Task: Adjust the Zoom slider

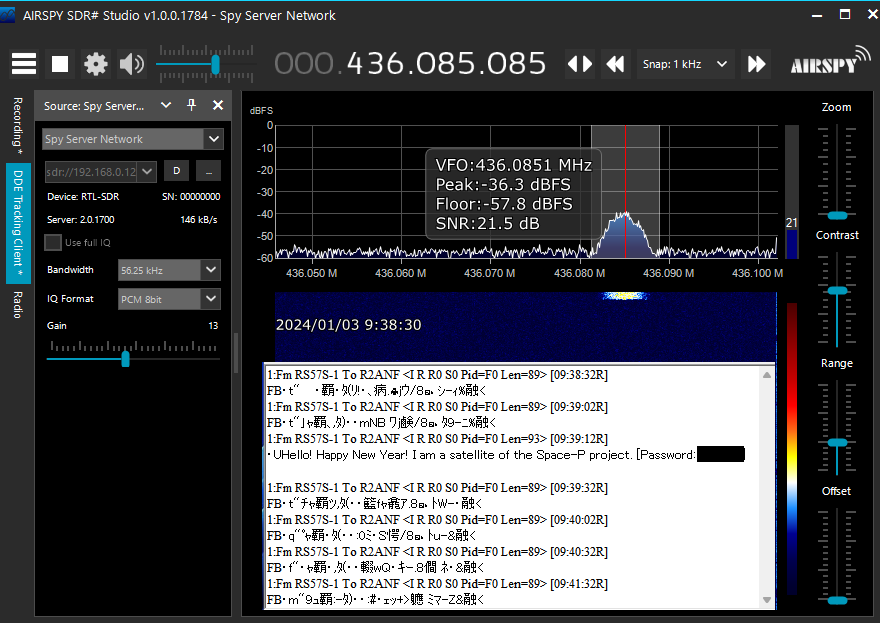Action: [x=837, y=216]
